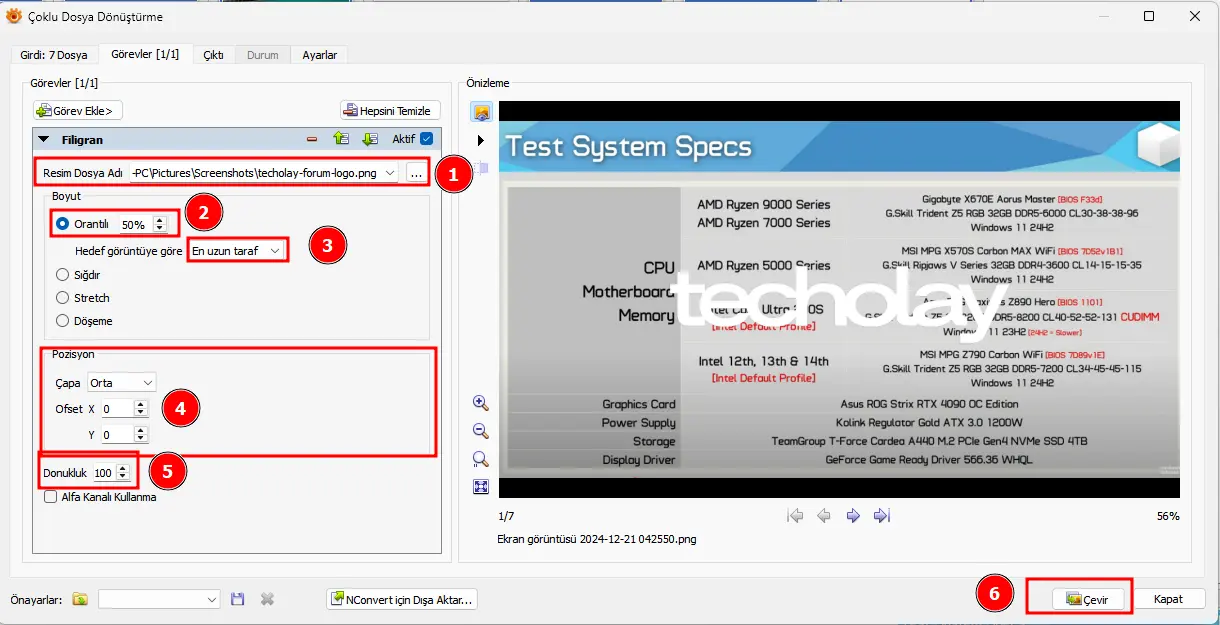Save the current preset with floppy icon
Screen dimensions: 1220x625
[238, 599]
